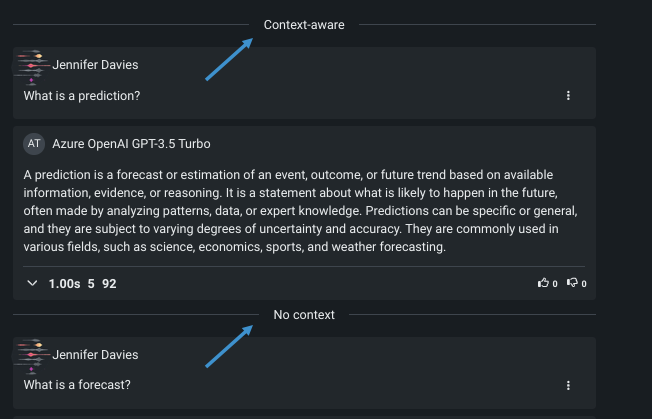This screenshot has height=419, width=652.
Task: Click the "What is a prediction?" prompt text
Action: pos(82,96)
